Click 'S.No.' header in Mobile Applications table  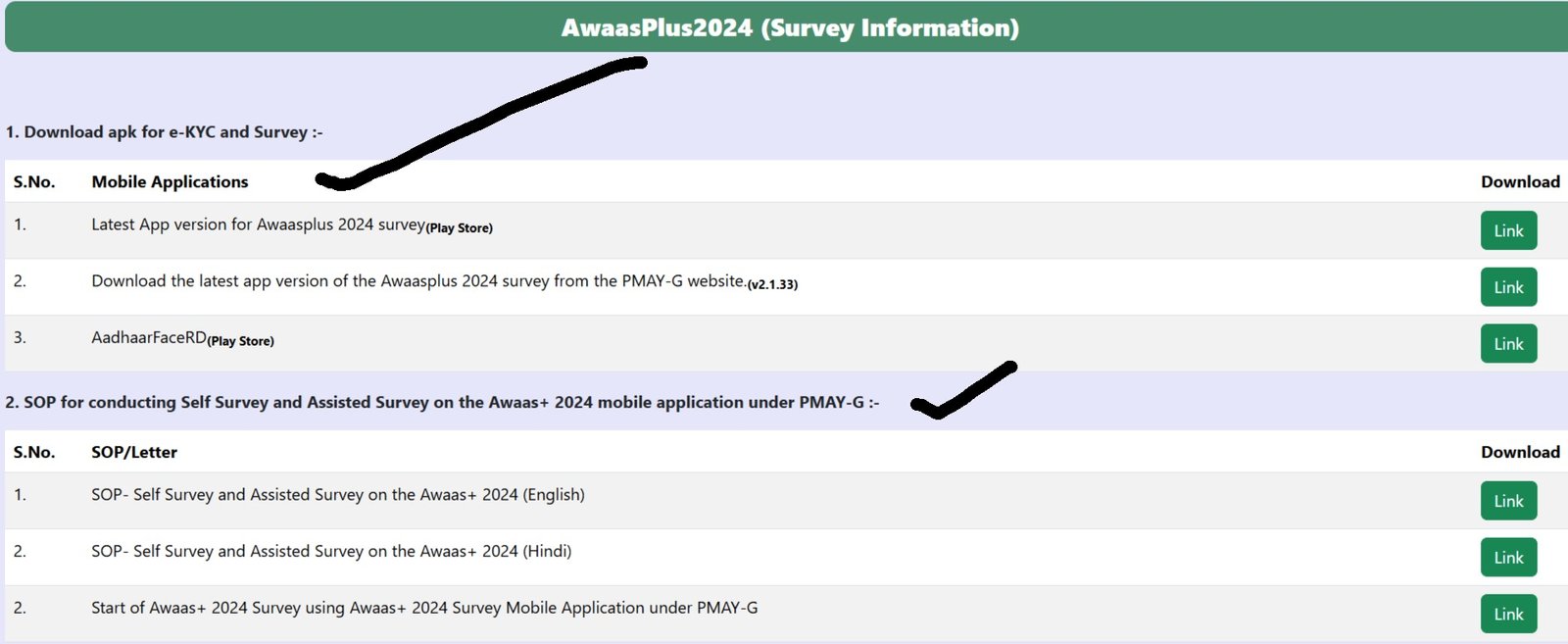pos(34,182)
